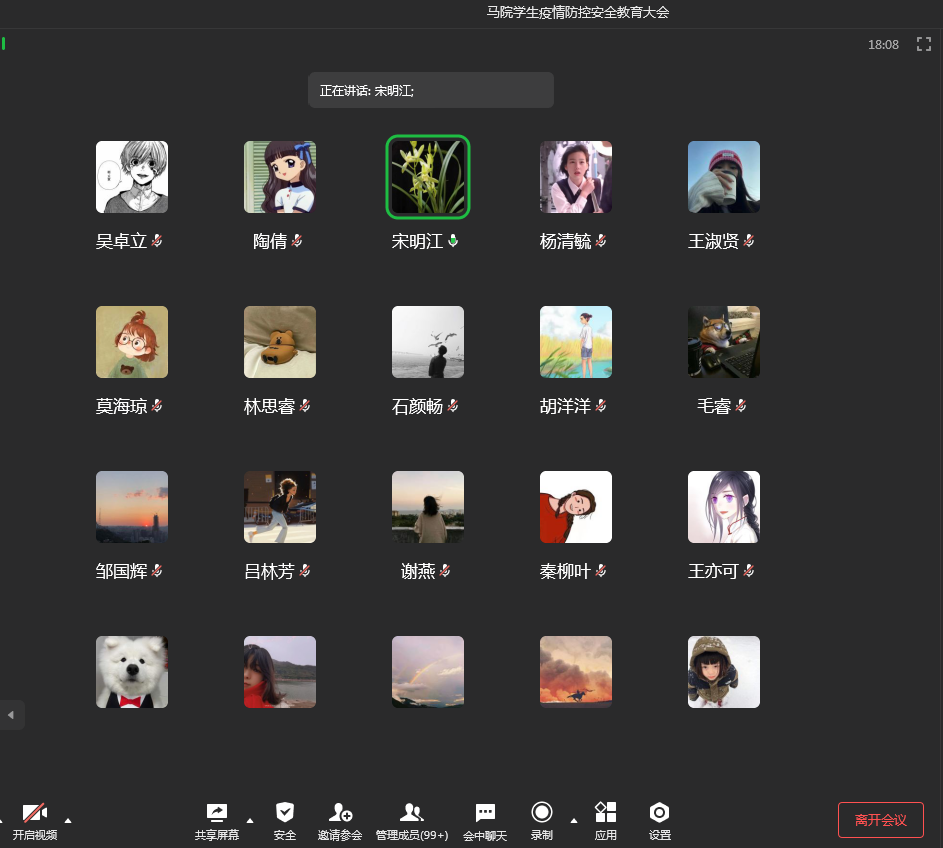Click the child in hooded coat avatar
The width and height of the screenshot is (943, 848).
point(723,672)
